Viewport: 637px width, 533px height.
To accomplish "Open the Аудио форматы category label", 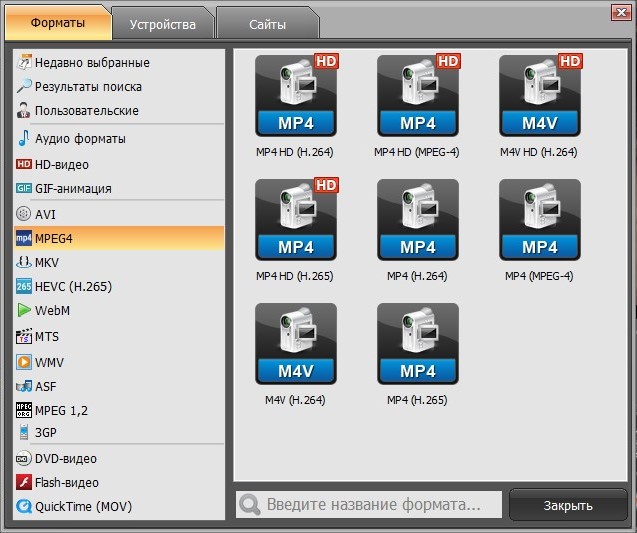I will [x=80, y=139].
